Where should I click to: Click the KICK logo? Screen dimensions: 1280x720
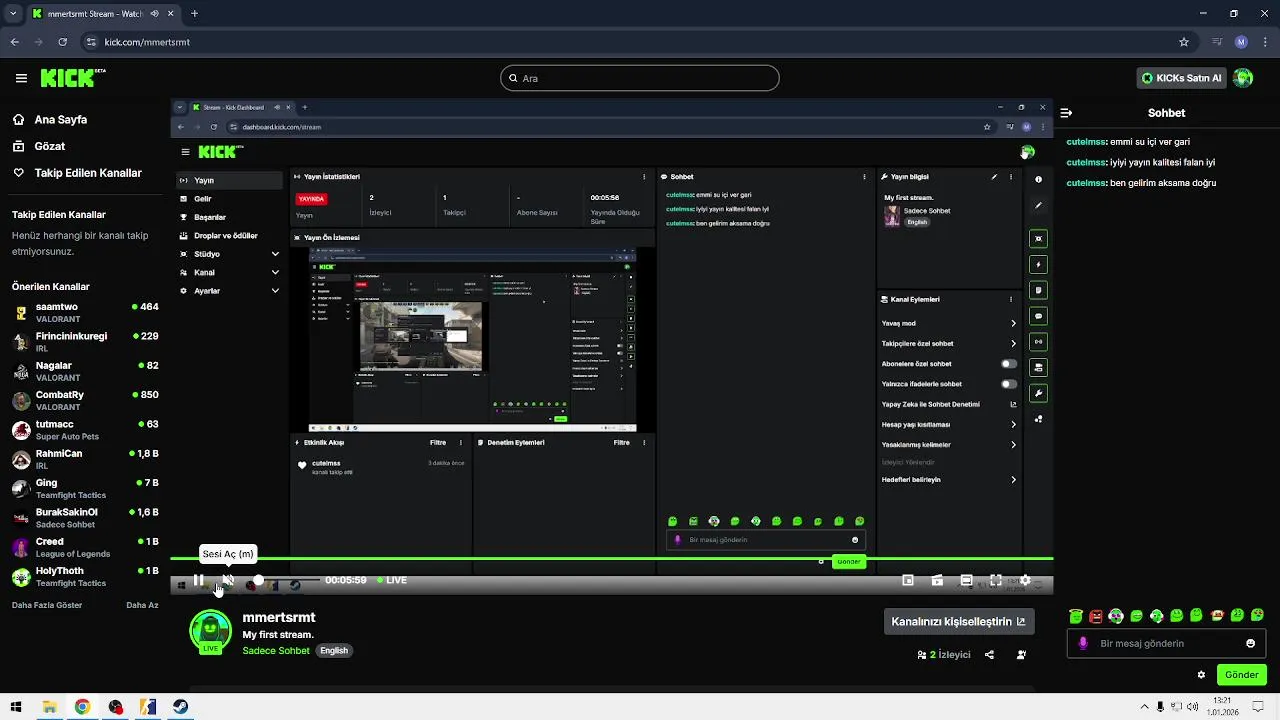(x=73, y=78)
